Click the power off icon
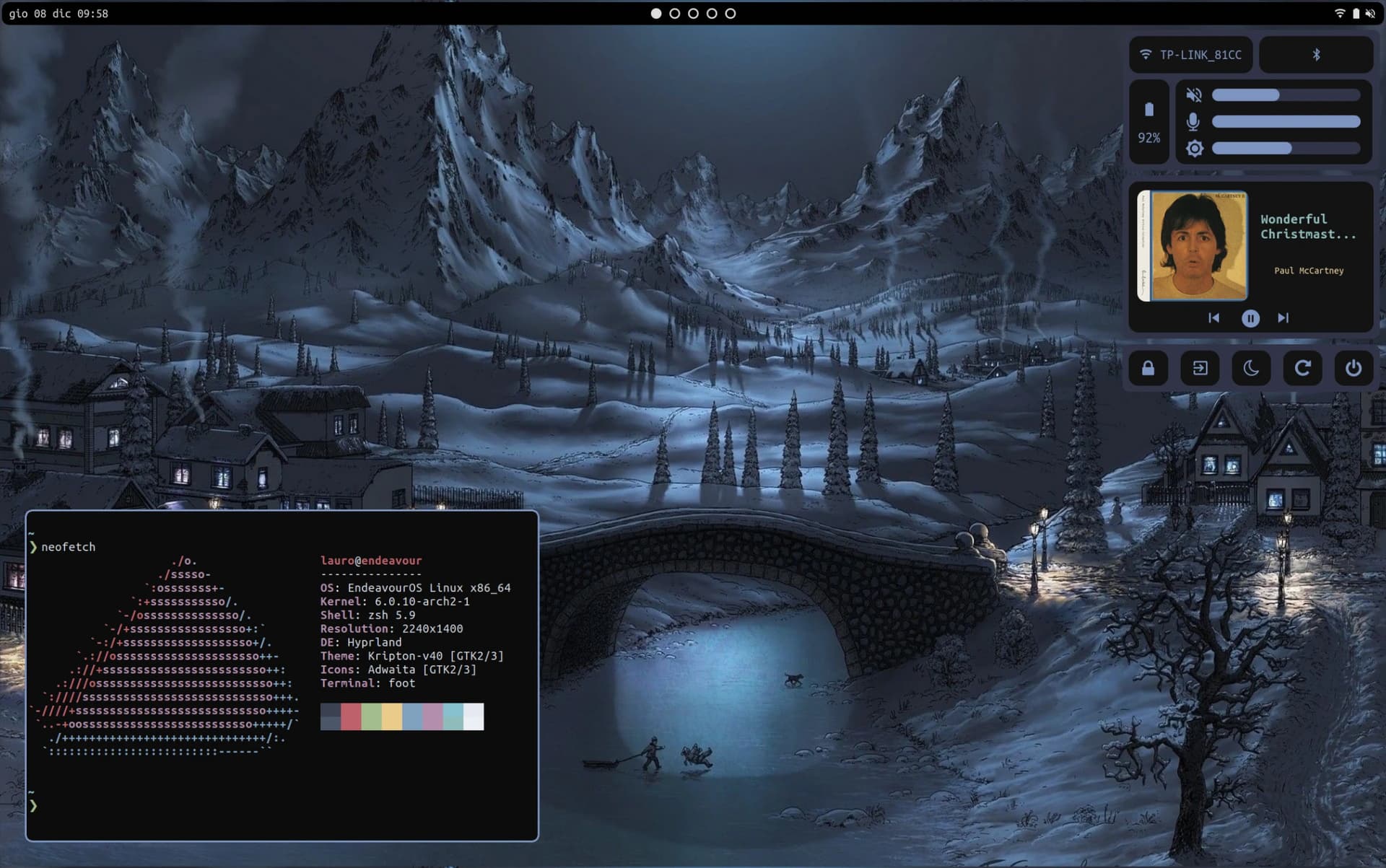 [x=1354, y=369]
